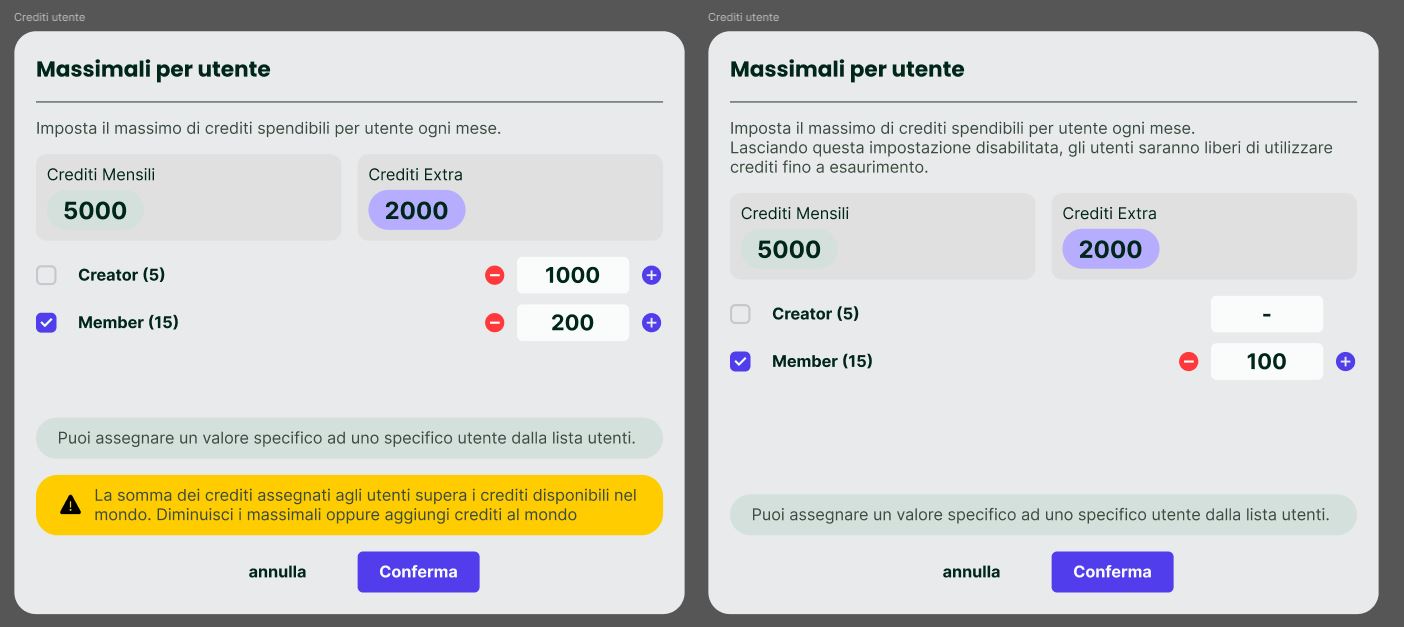
Task: Uncheck the Member checkbox beside the 100 value
Action: coord(740,362)
